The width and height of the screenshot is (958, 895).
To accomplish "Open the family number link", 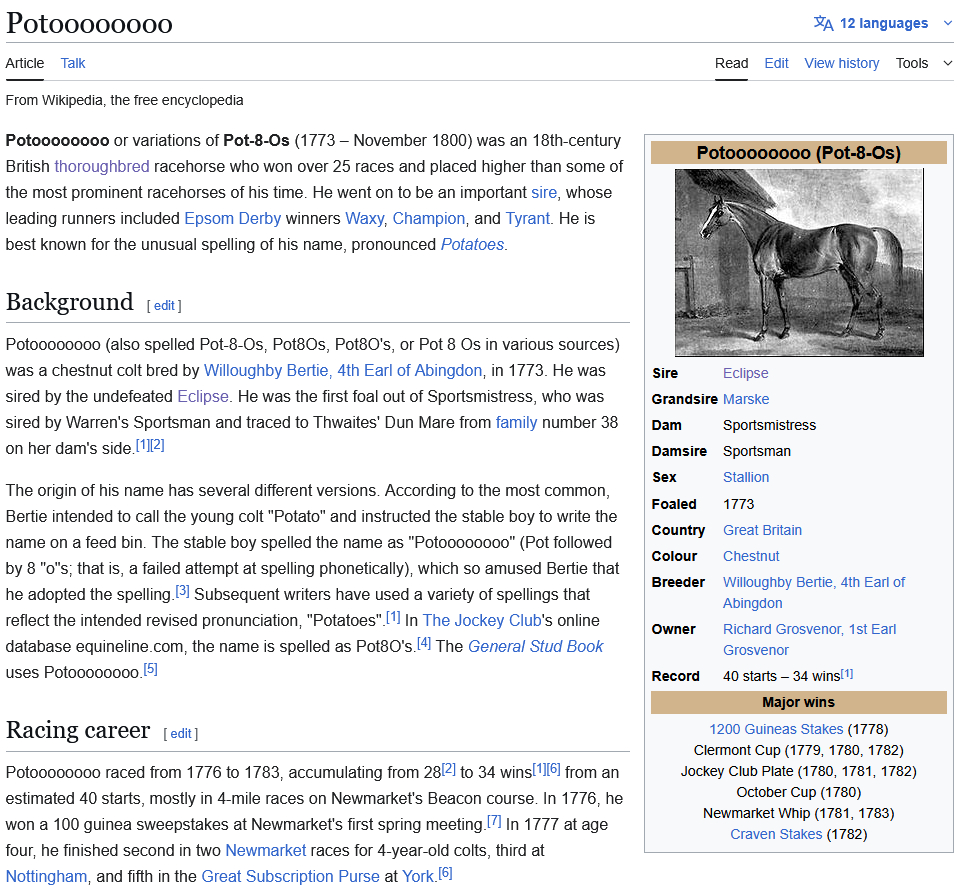I will 516,422.
